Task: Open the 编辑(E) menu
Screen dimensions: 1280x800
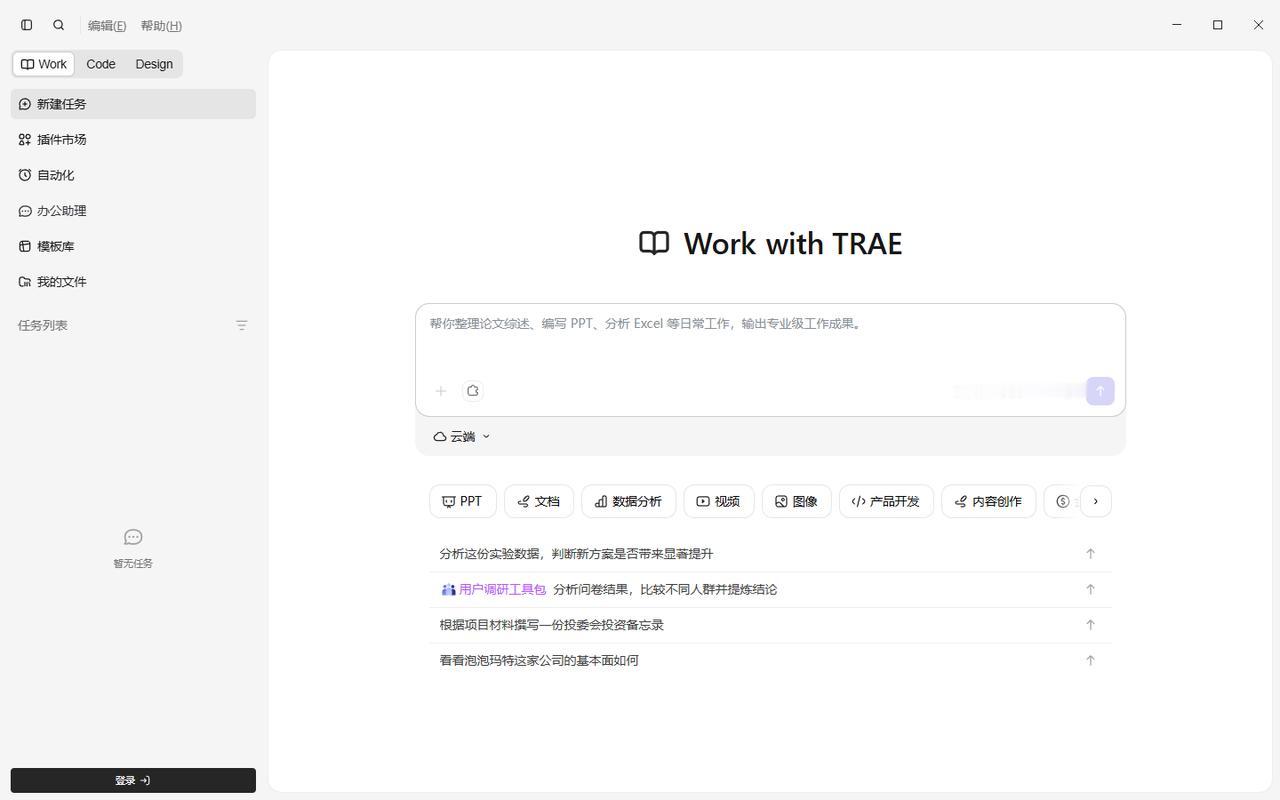Action: (x=107, y=26)
